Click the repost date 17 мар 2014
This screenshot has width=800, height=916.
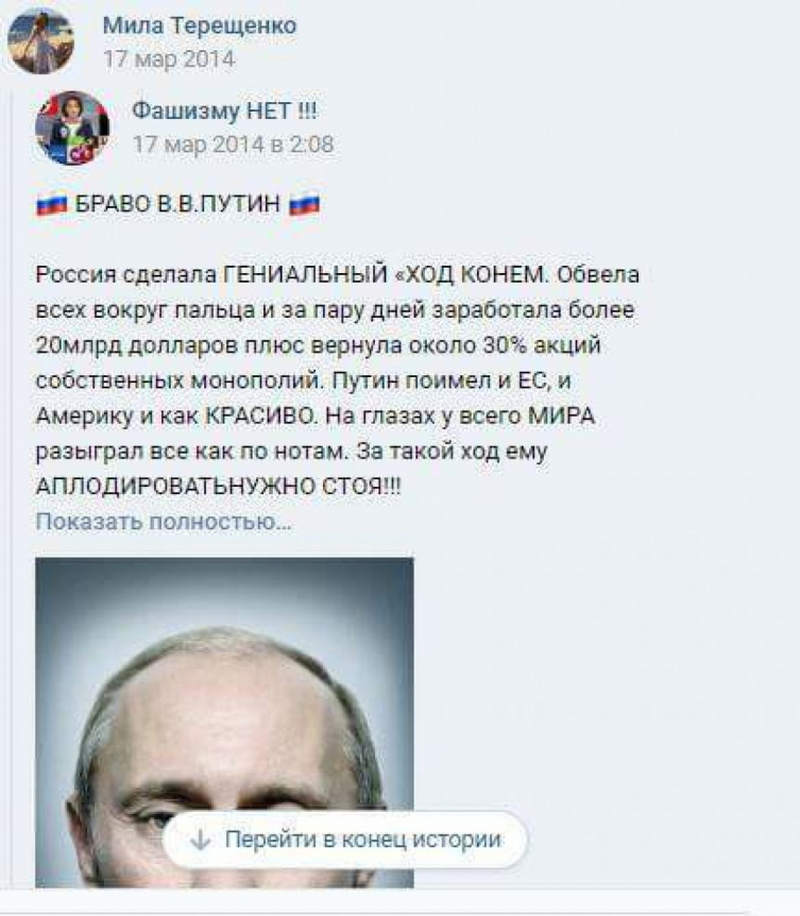coord(169,60)
